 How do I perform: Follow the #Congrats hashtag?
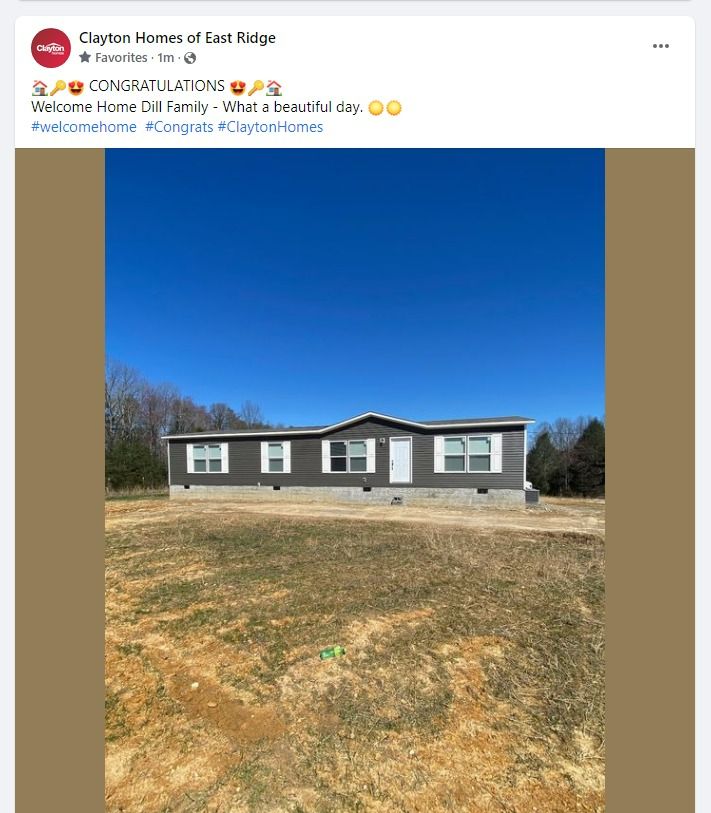[179, 127]
